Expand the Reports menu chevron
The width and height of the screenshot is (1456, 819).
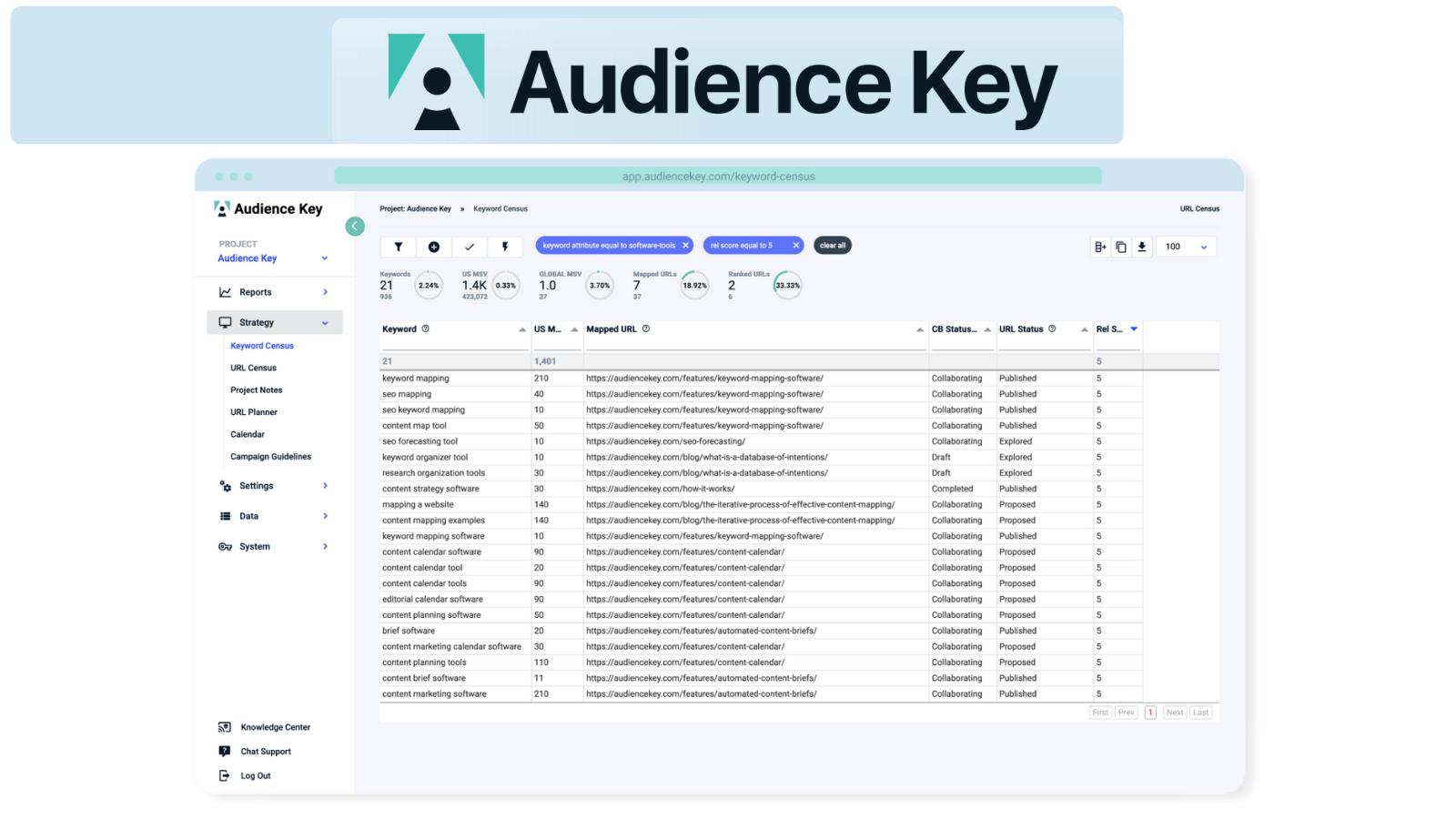click(x=325, y=292)
